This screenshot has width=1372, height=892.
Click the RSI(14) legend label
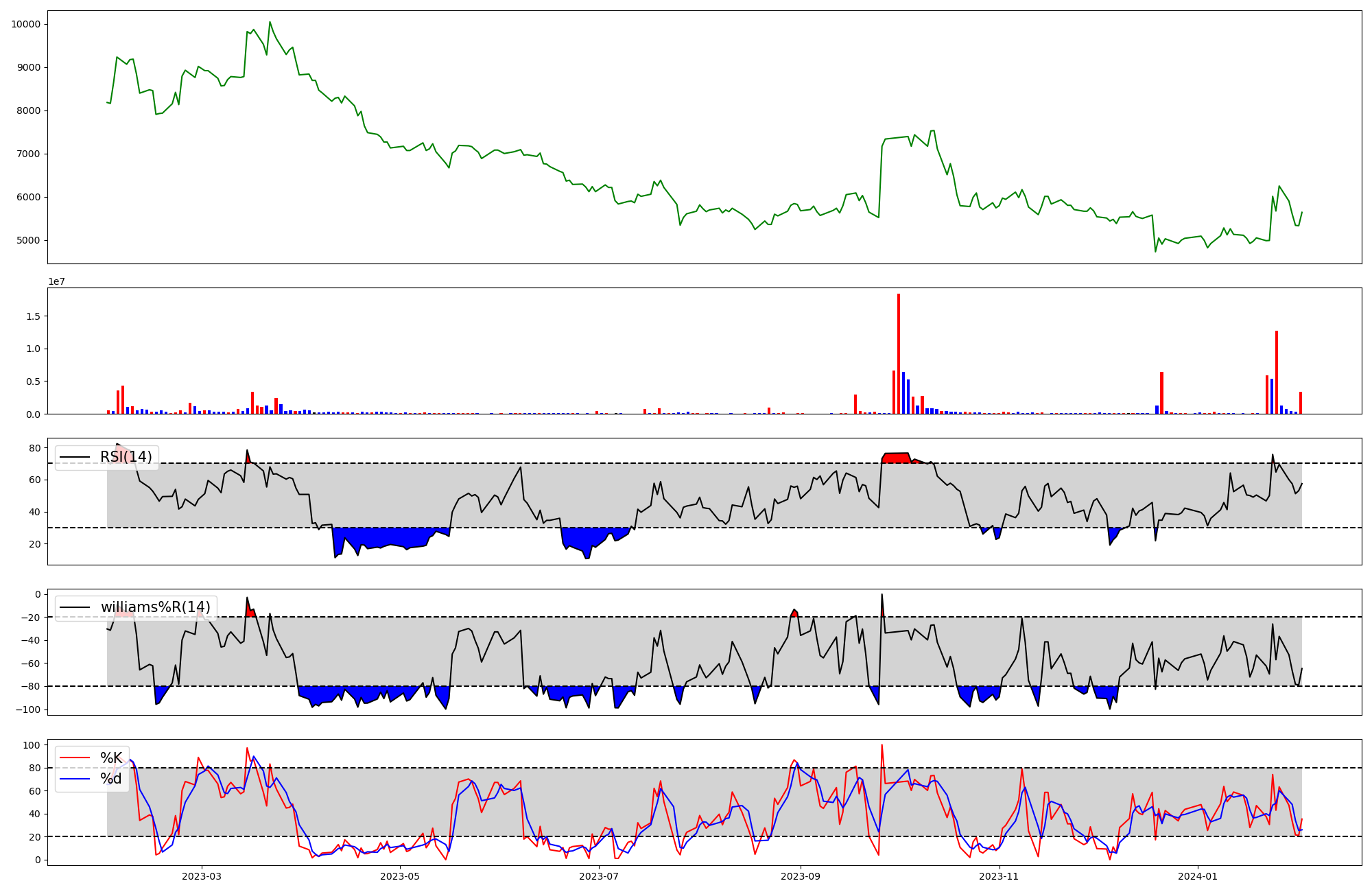(x=126, y=457)
